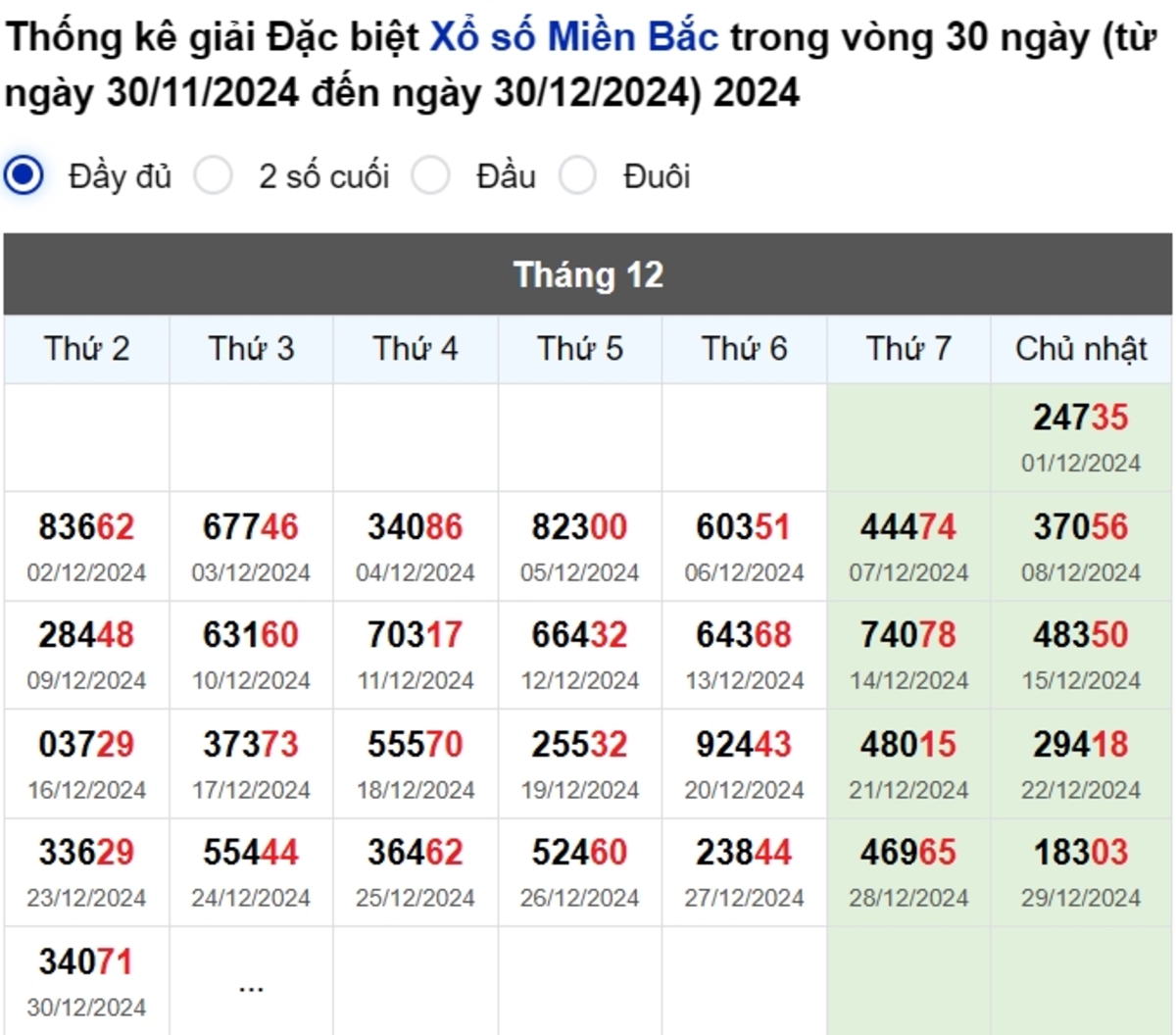This screenshot has width=1176, height=1035.
Task: Click the date label 14/12/2024
Action: 907,679
